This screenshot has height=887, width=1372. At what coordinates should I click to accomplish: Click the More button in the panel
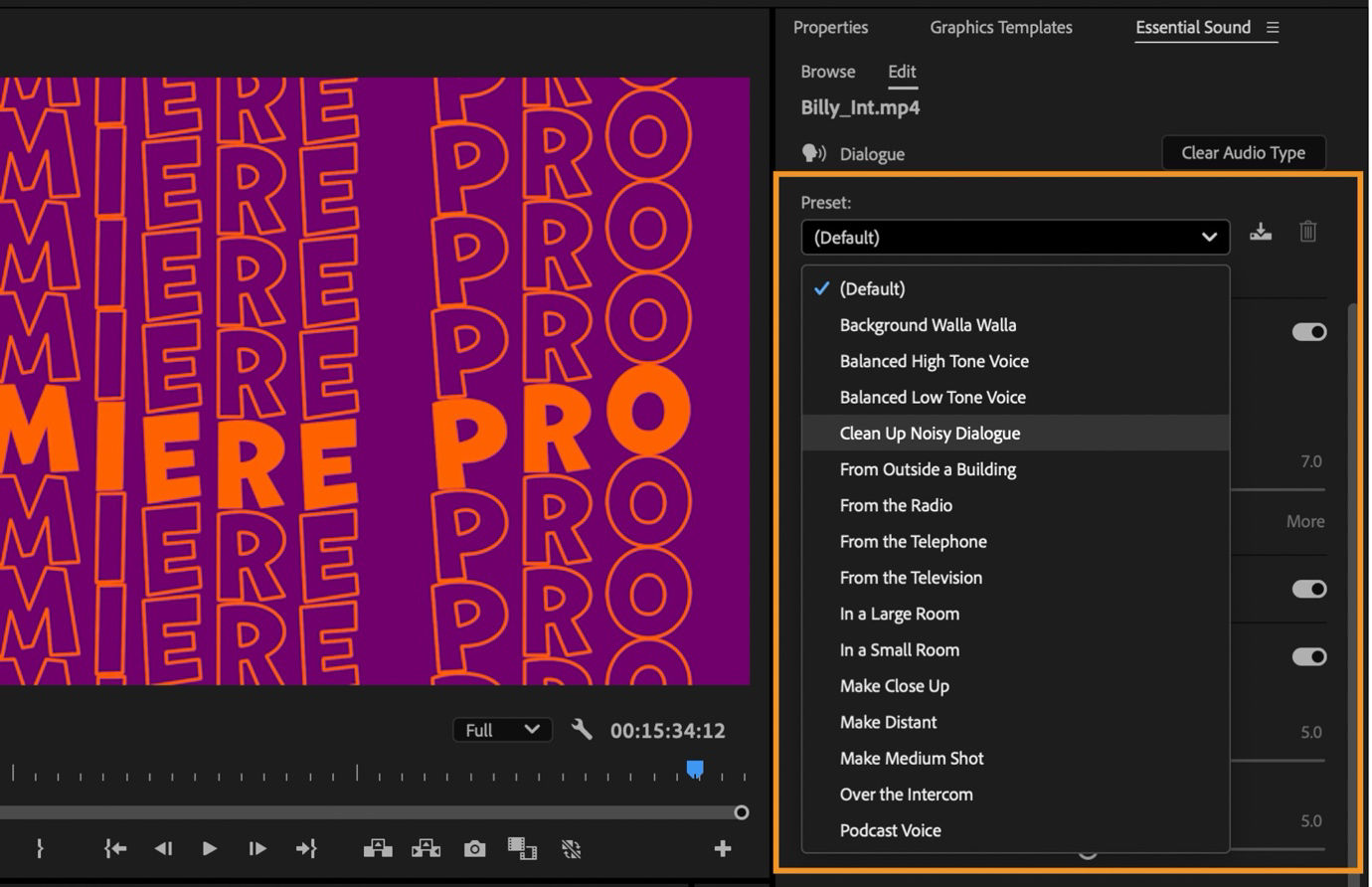1304,520
